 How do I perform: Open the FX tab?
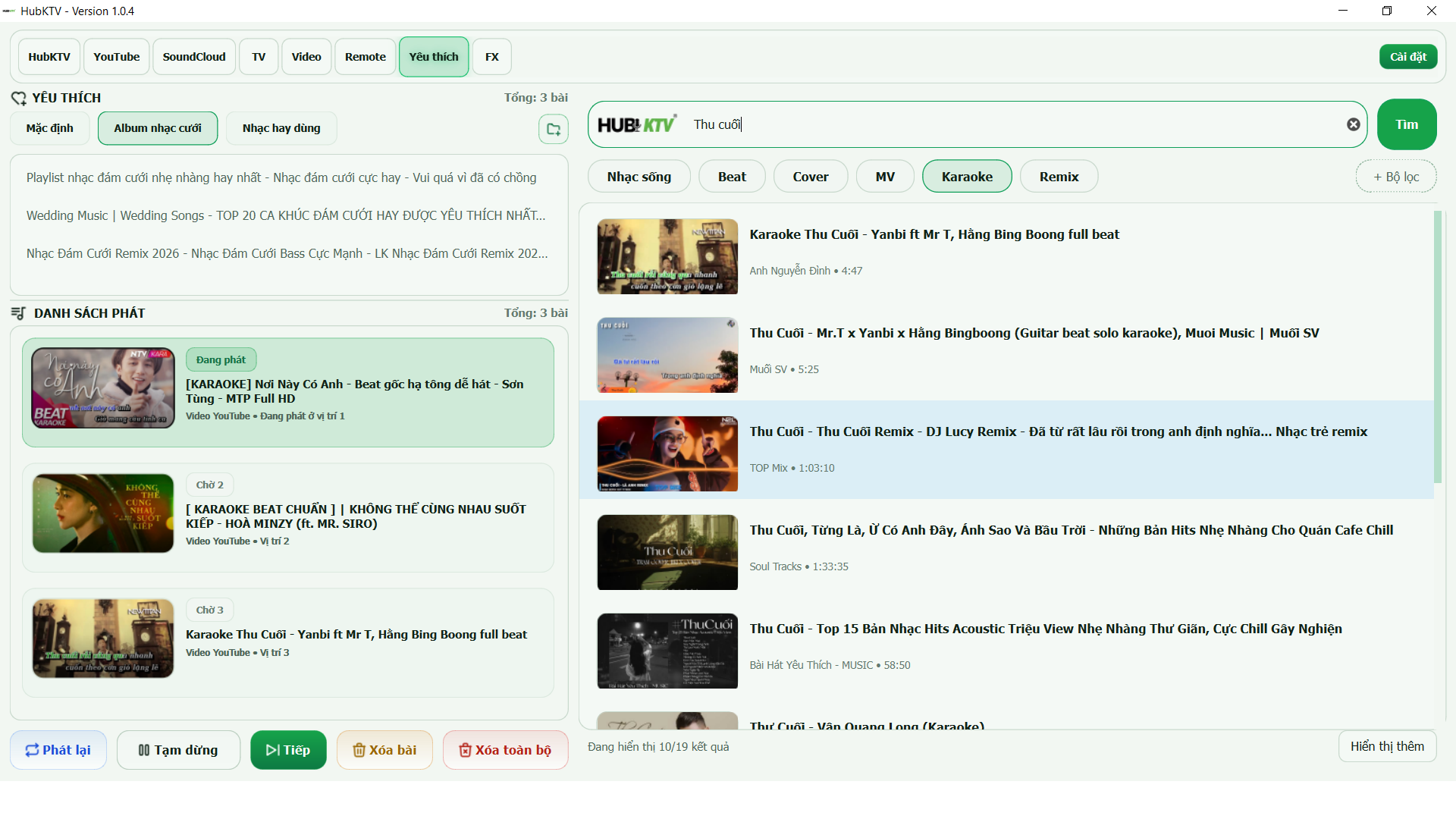492,57
